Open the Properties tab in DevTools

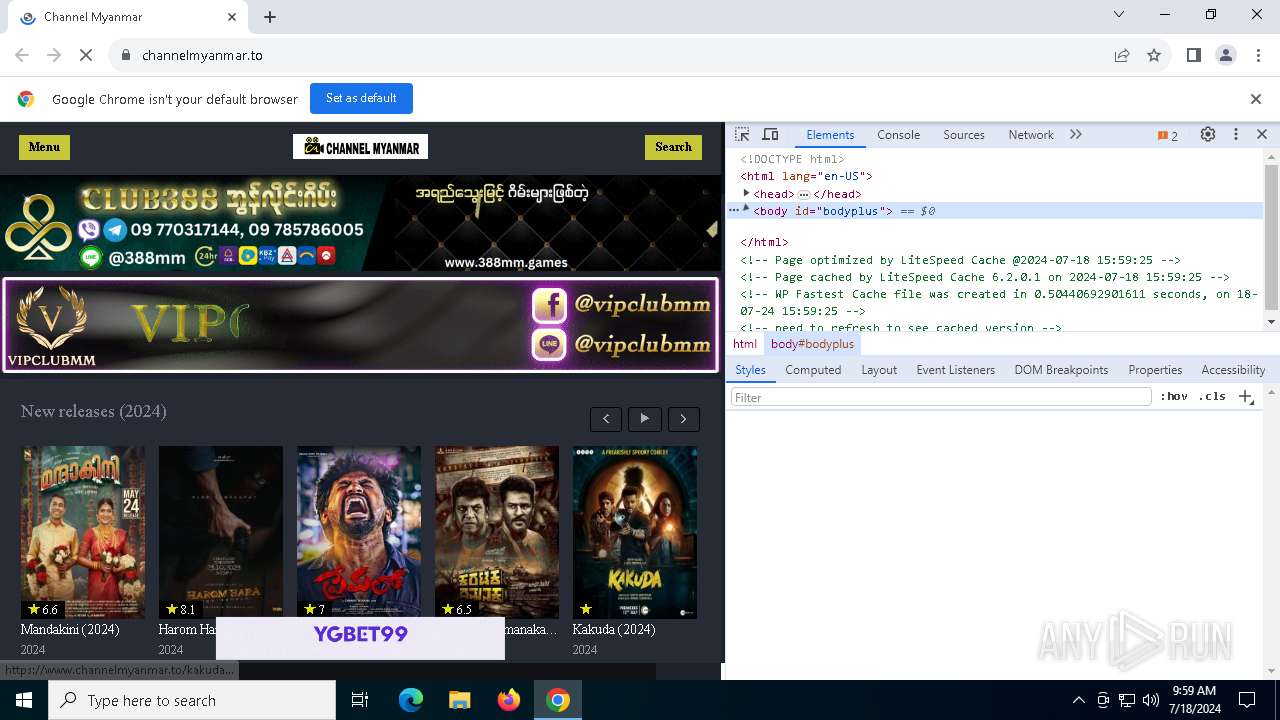[x=1155, y=370]
